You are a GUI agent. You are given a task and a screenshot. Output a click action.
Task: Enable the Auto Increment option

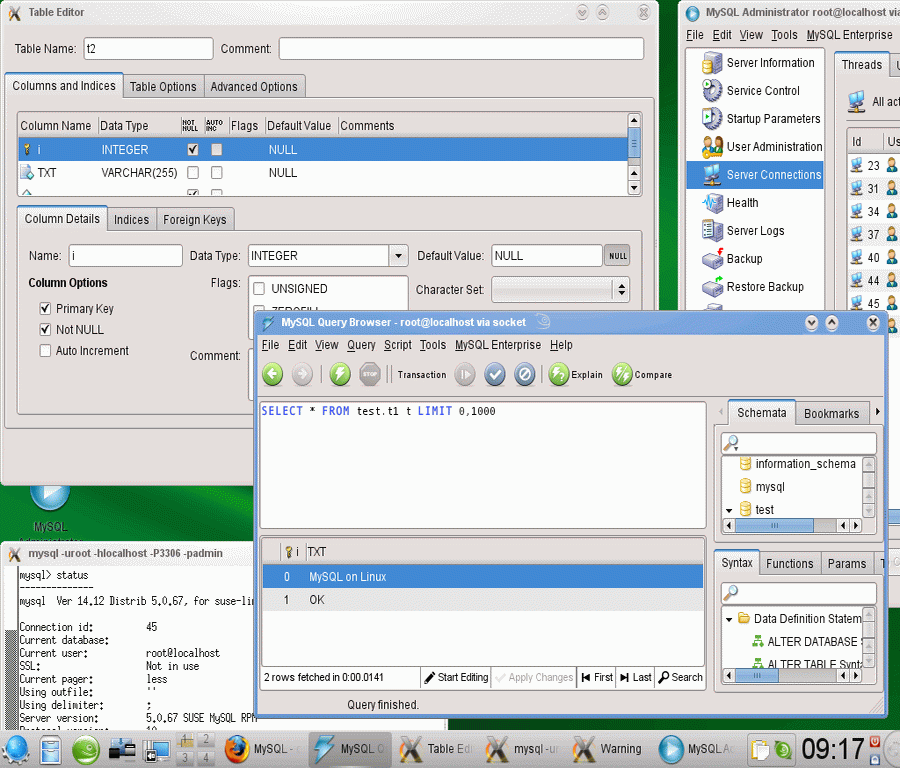click(x=45, y=351)
